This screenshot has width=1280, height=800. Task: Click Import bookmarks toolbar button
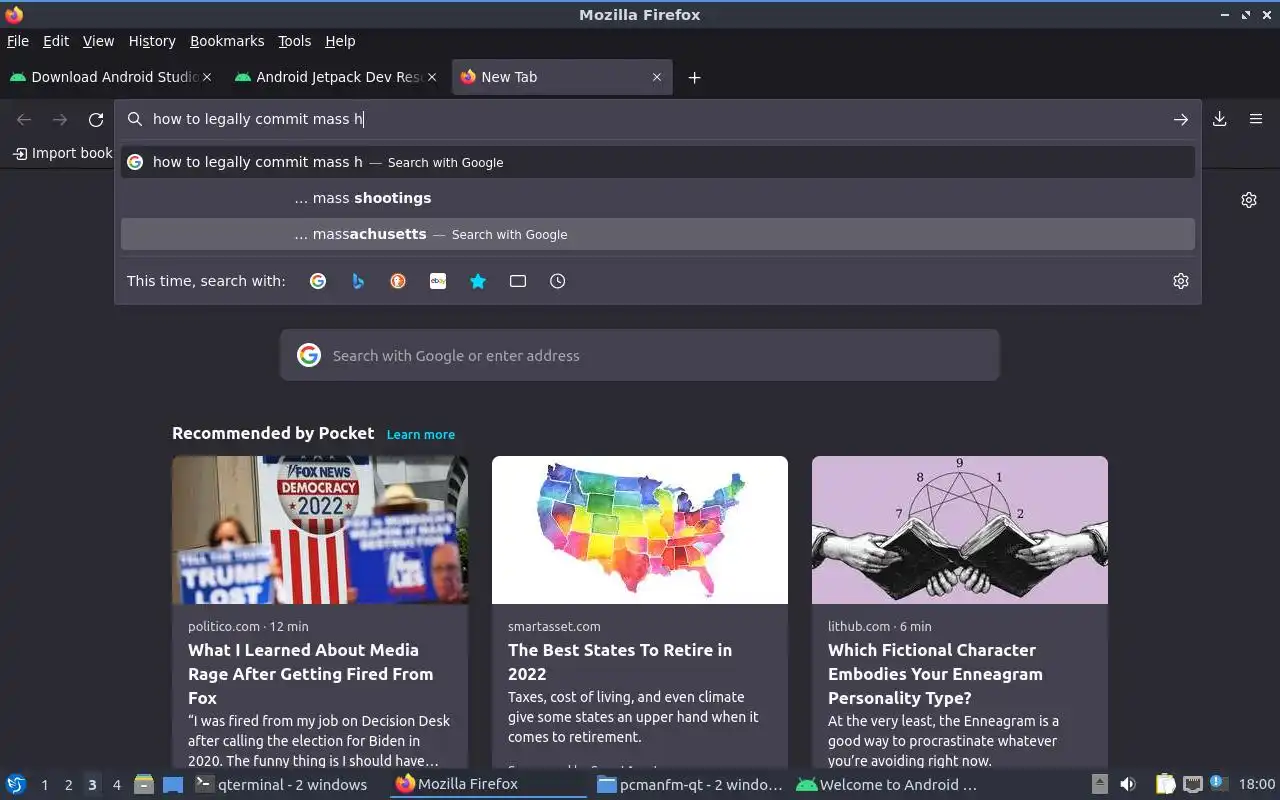(x=62, y=153)
